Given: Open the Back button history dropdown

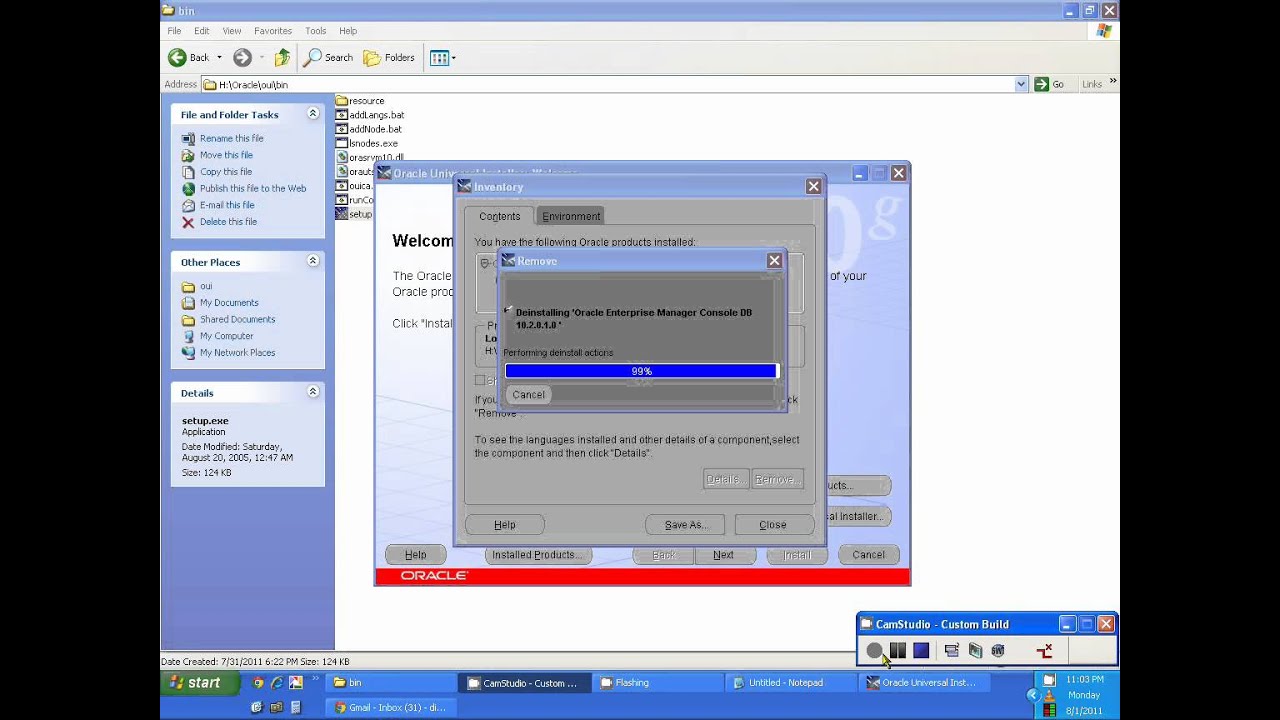Looking at the screenshot, I should click(219, 57).
